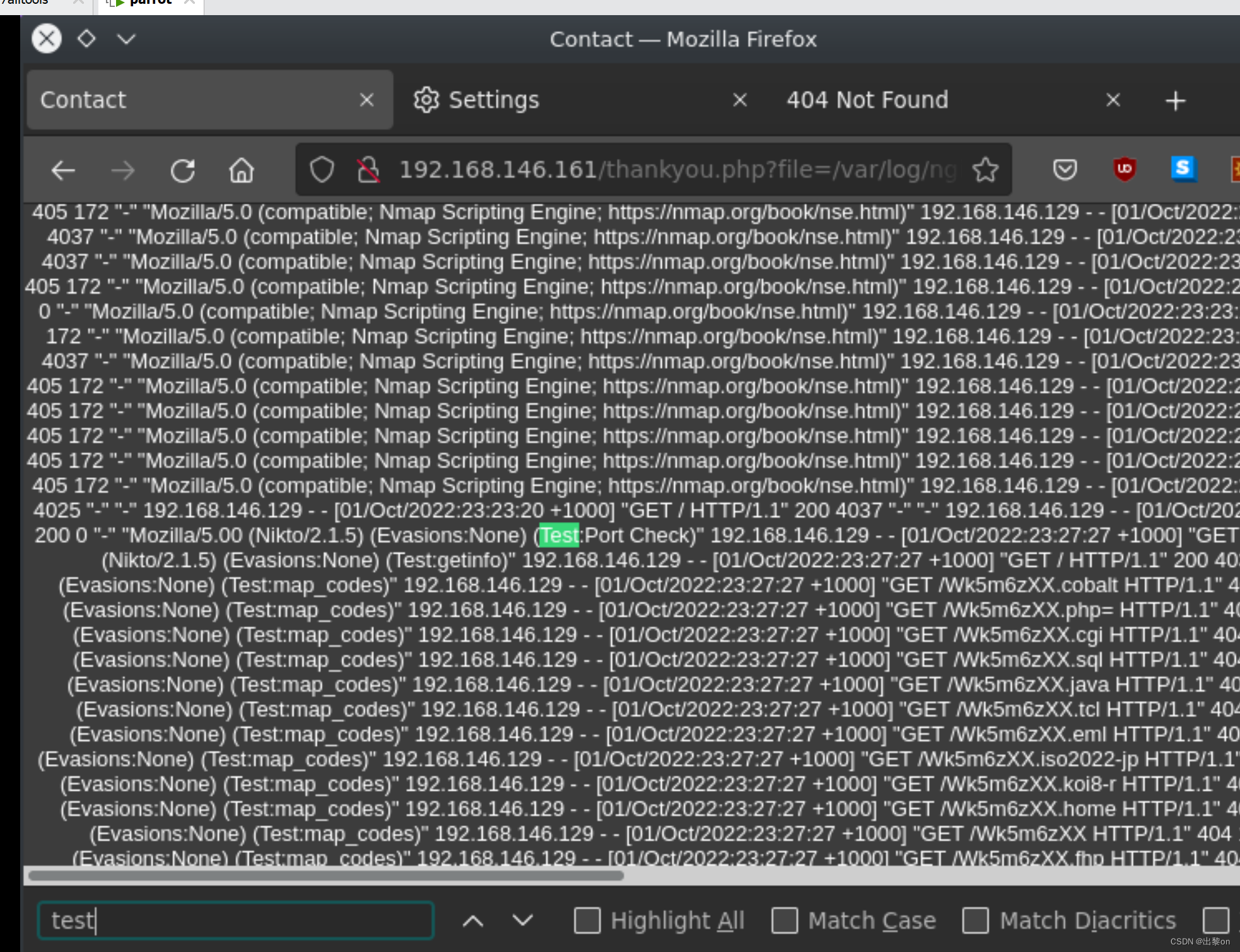The image size is (1240, 952).
Task: Click the new tab plus button
Action: 1177,100
